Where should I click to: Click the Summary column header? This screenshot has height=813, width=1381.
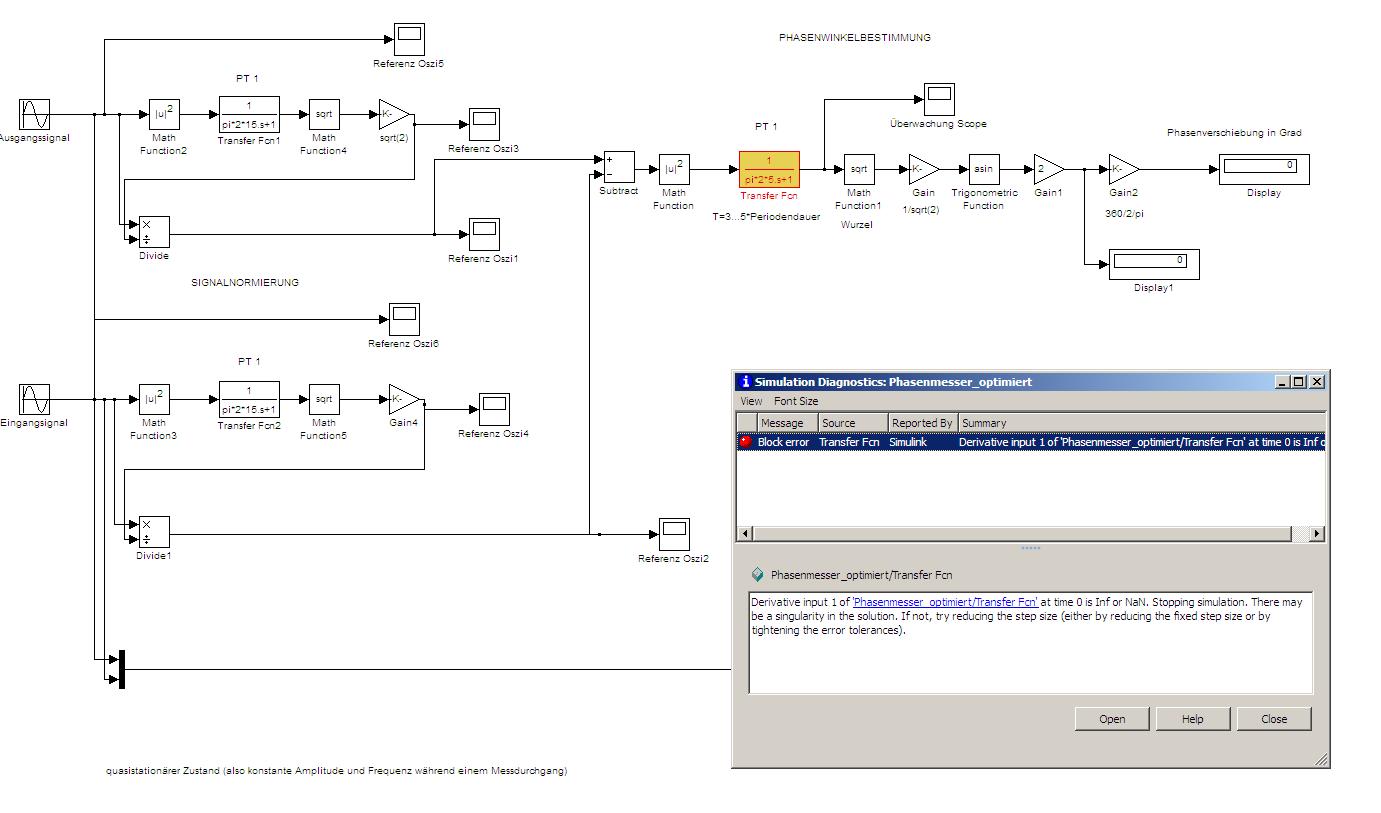click(x=984, y=423)
